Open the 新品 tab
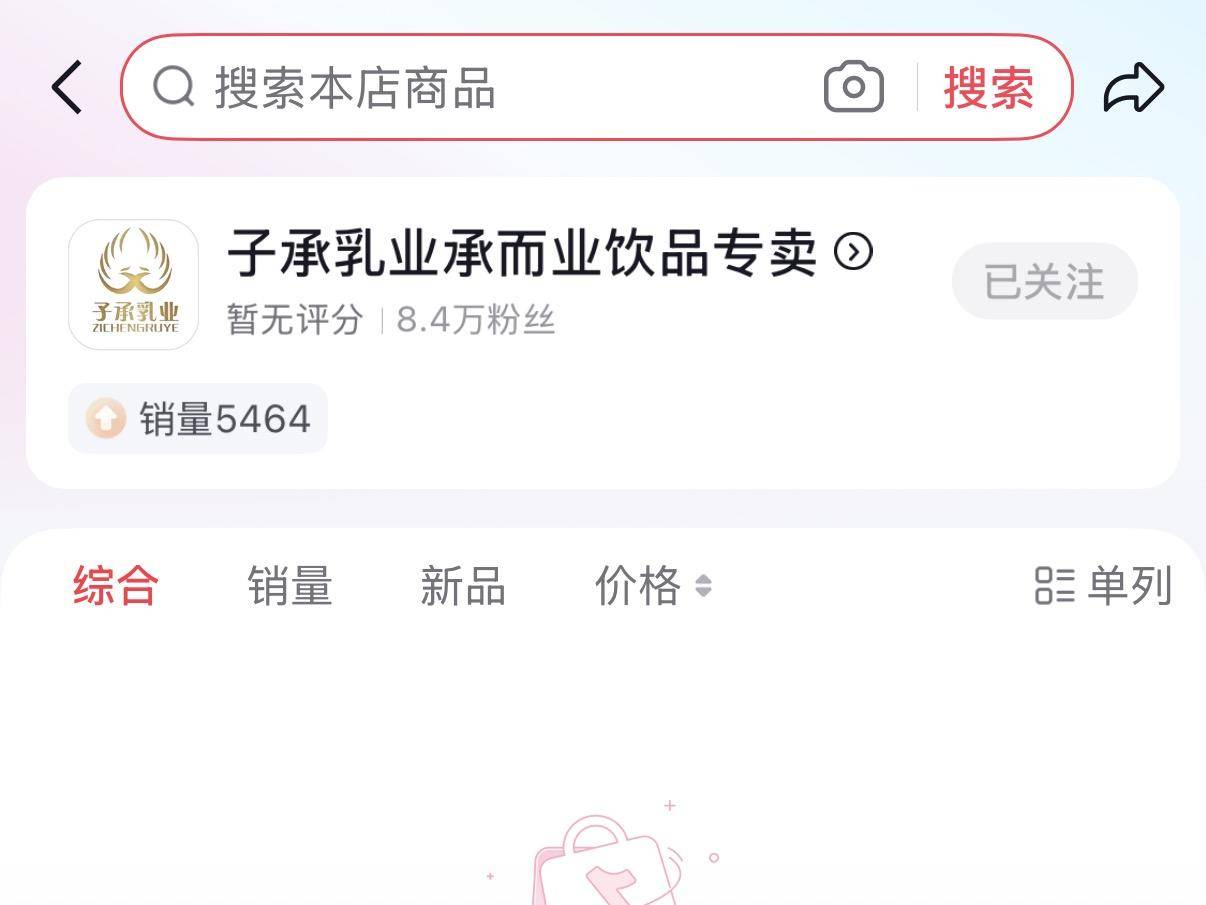This screenshot has width=1206, height=905. click(x=463, y=585)
